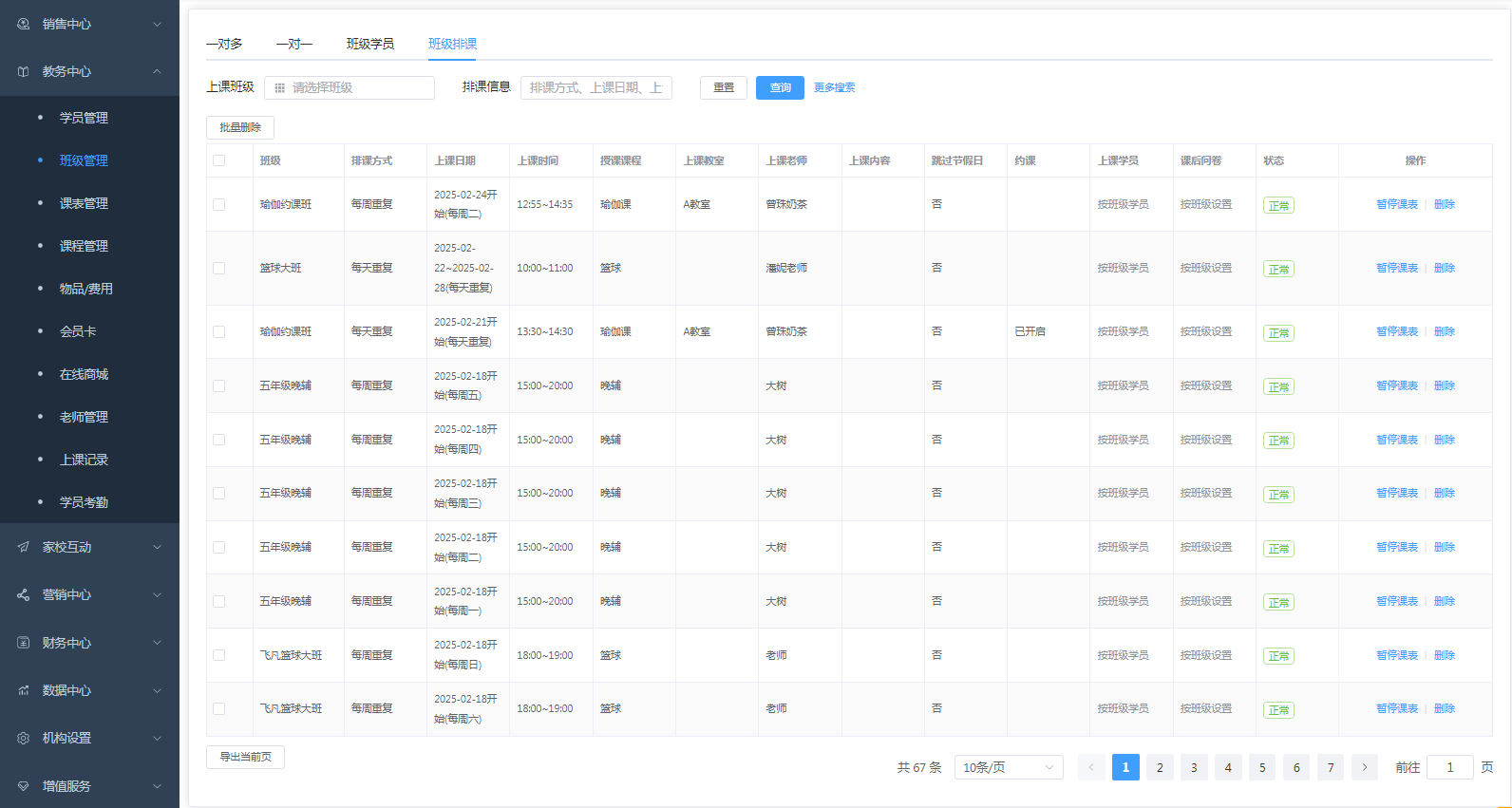This screenshot has height=808, width=1512.
Task: Open 课表管理 in the sidebar
Action: pos(84,203)
